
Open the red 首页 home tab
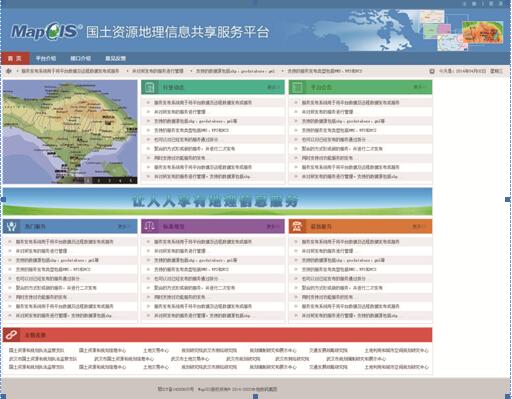(x=15, y=58)
